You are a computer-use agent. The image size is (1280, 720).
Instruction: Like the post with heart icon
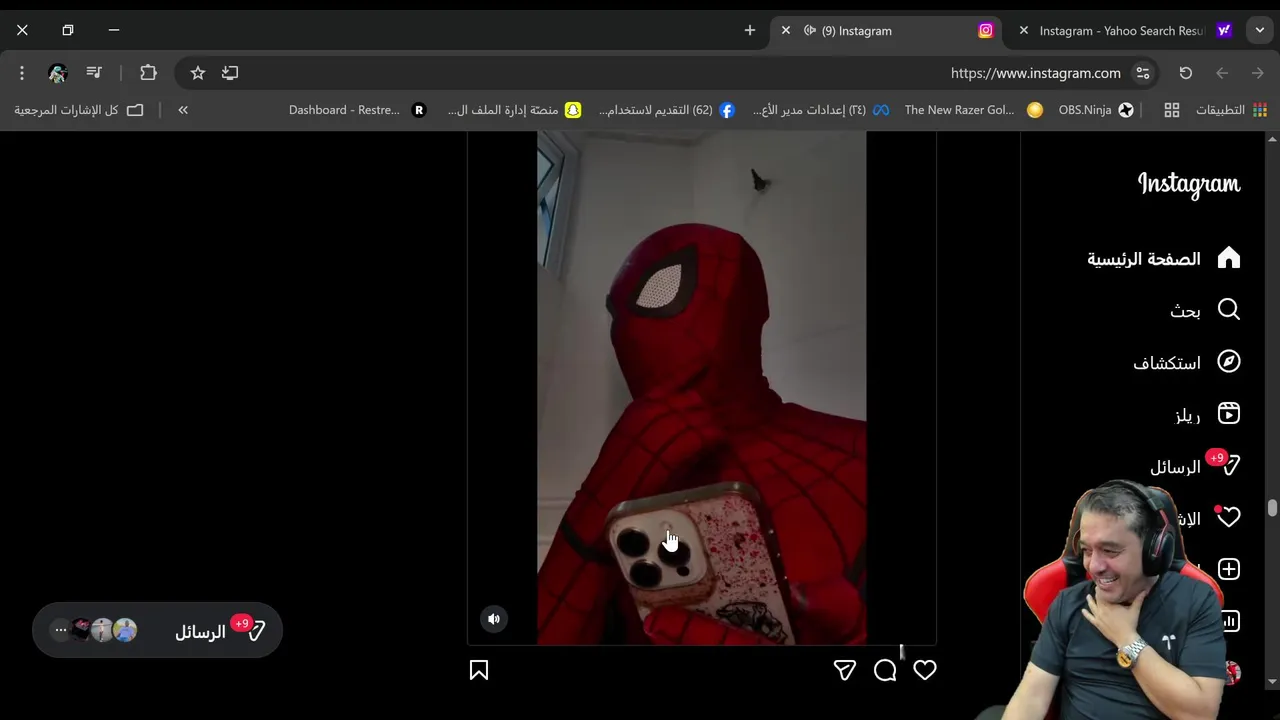click(x=925, y=670)
